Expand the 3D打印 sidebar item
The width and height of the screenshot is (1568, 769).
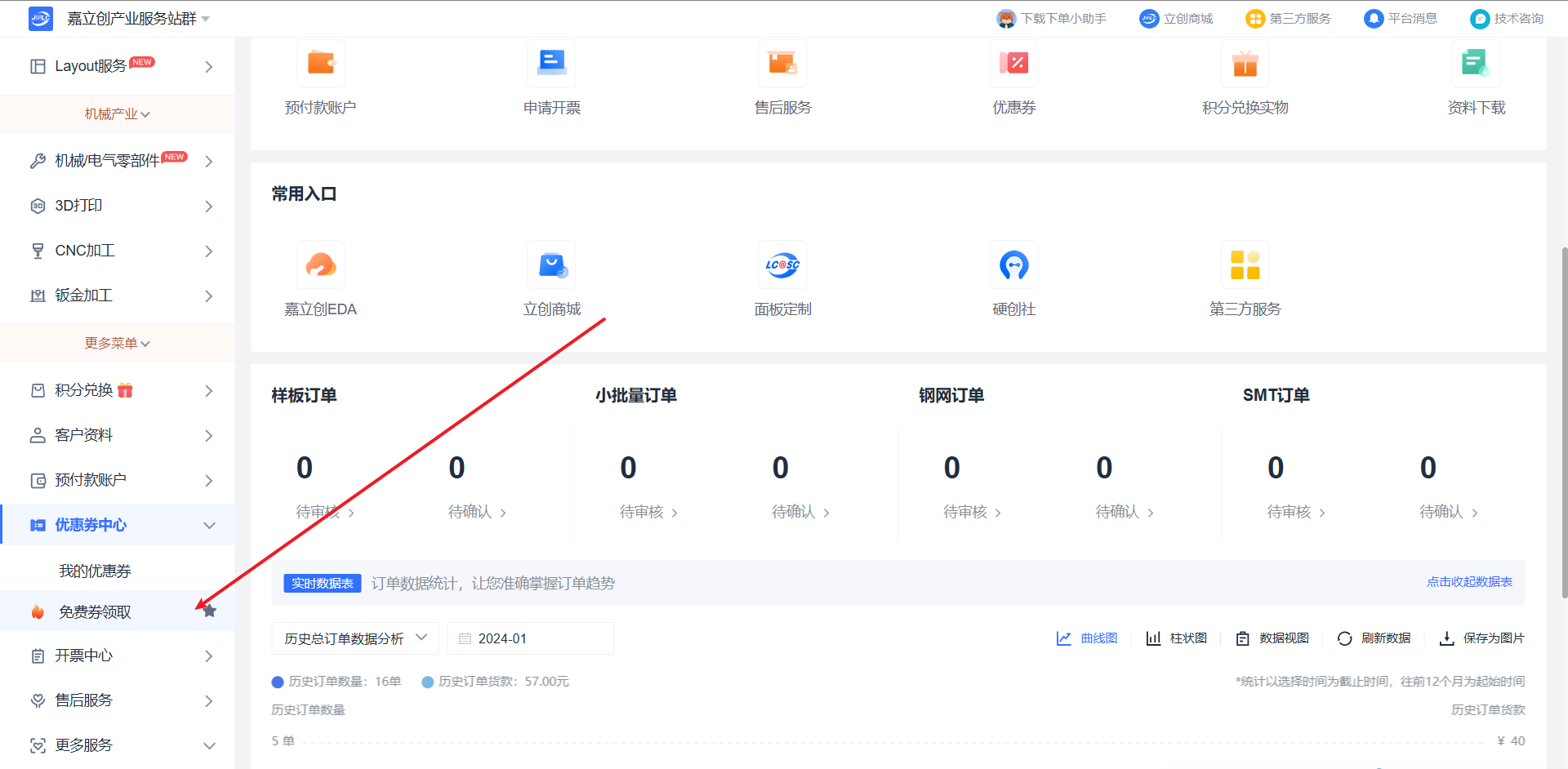tap(118, 206)
